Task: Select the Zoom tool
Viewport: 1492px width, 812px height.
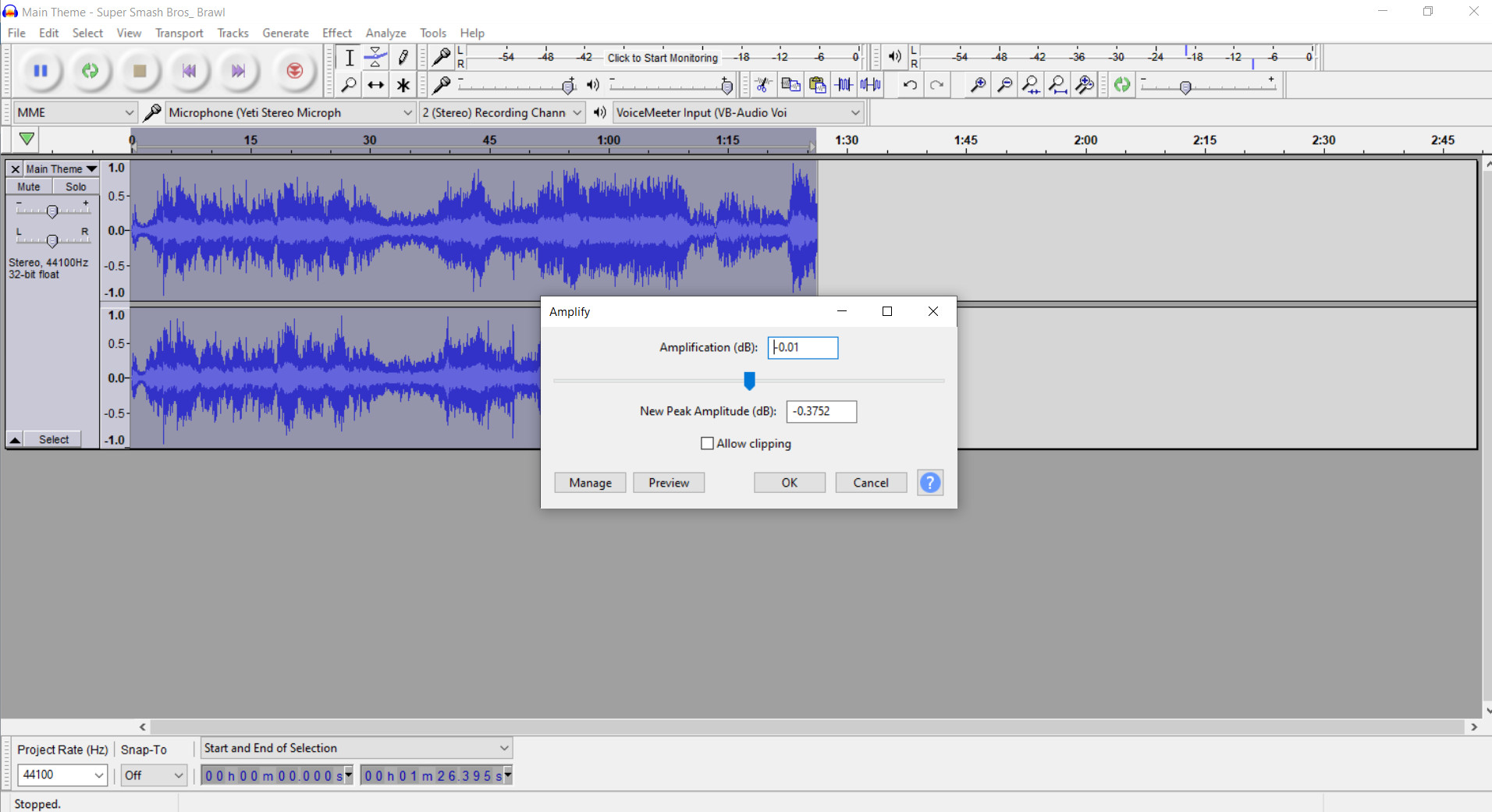Action: tap(348, 84)
